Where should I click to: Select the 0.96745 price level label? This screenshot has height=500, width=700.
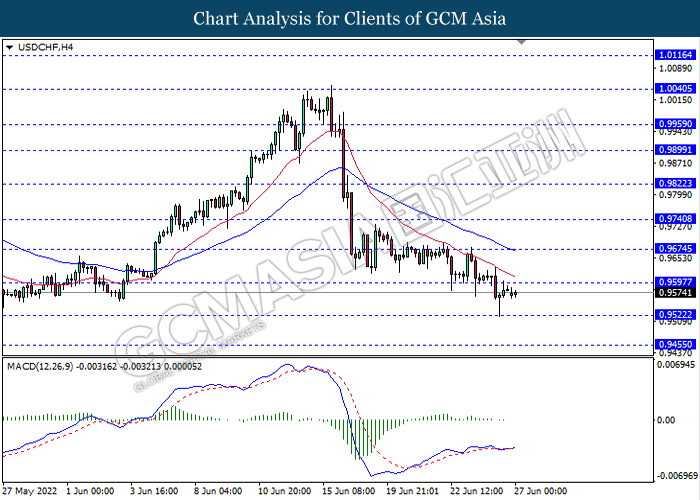(675, 249)
